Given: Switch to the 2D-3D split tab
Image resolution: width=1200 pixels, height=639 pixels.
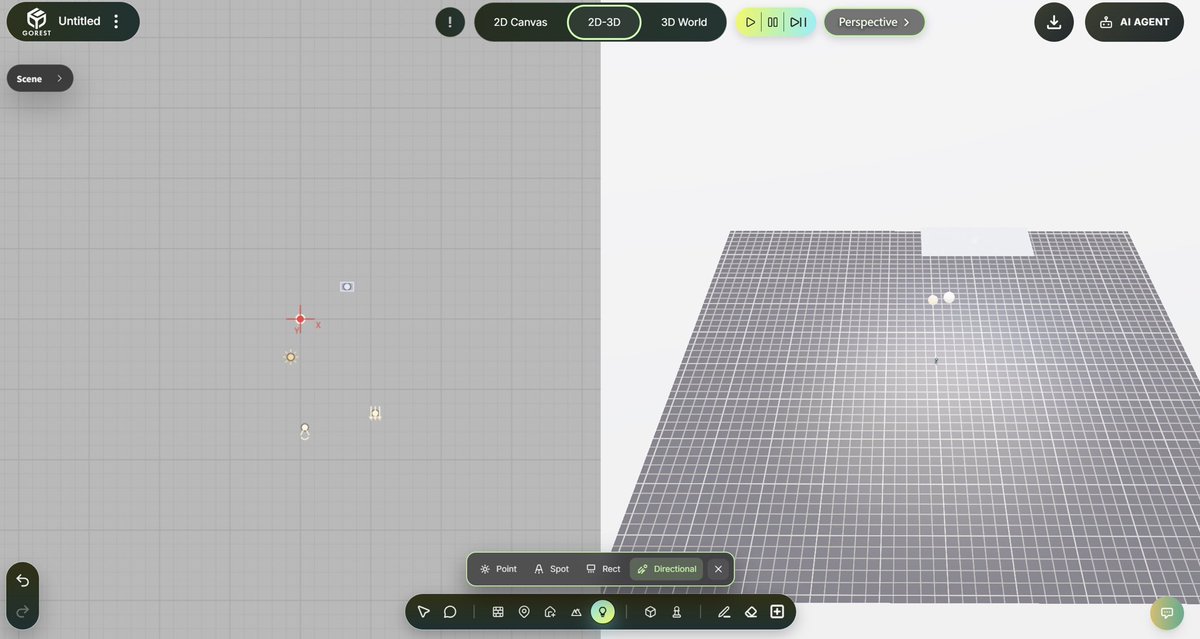Looking at the screenshot, I should (604, 22).
